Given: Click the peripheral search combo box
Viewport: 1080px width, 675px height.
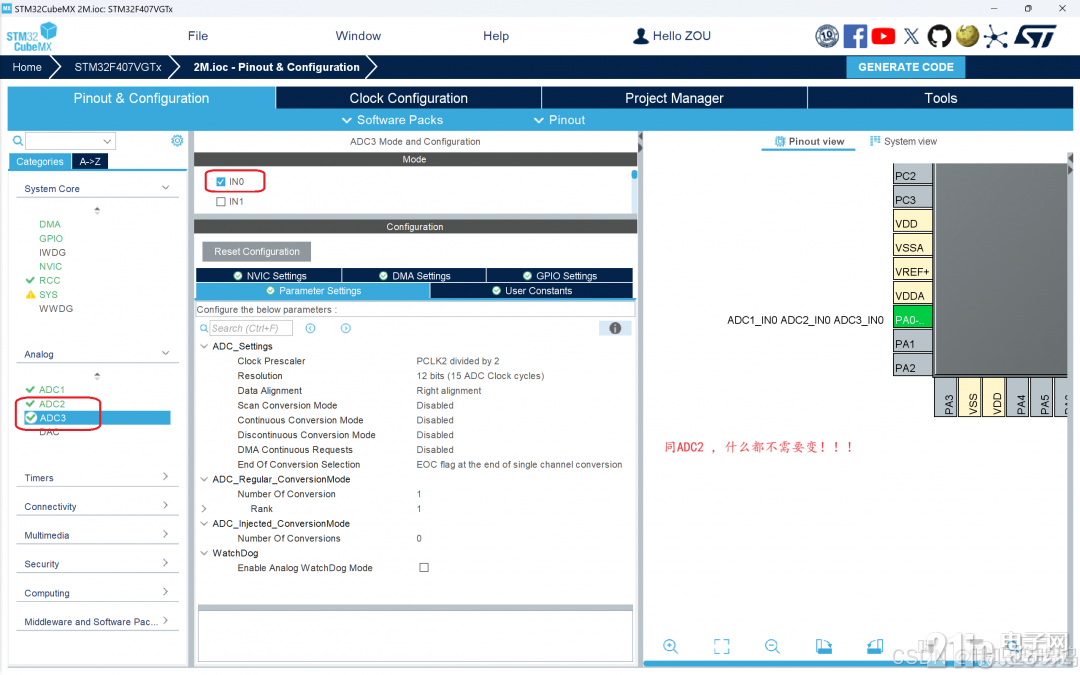Looking at the screenshot, I should click(x=70, y=141).
